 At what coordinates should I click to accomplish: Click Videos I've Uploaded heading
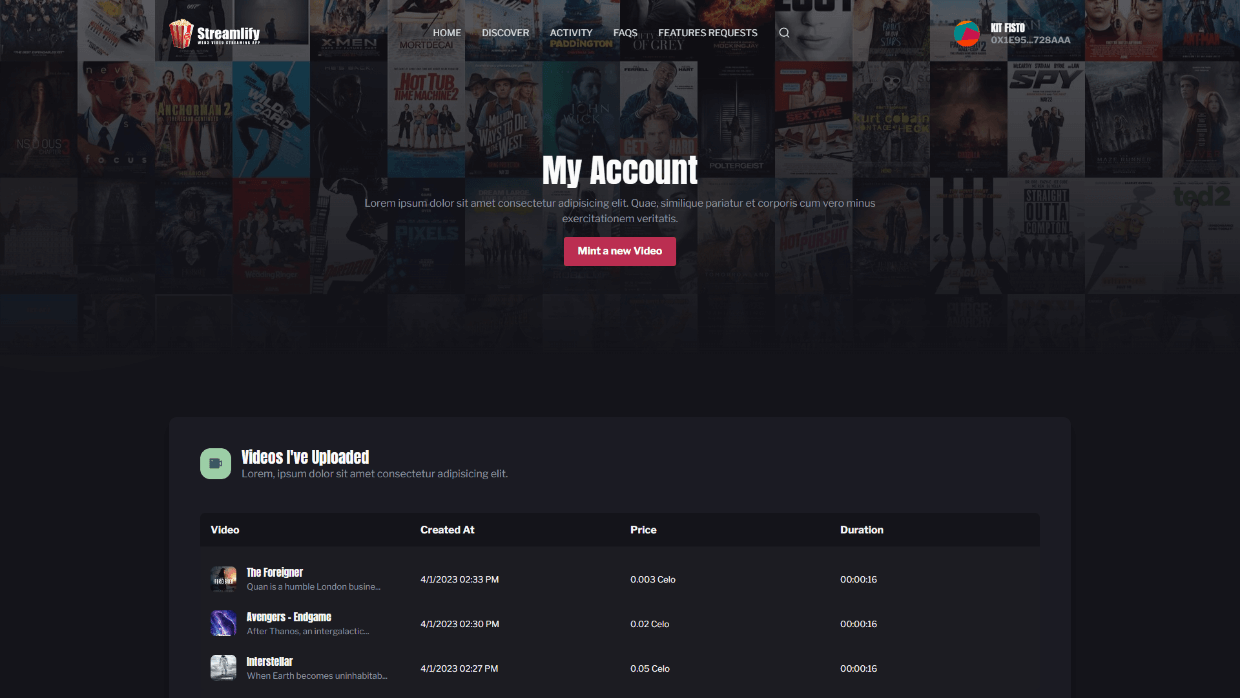[x=305, y=457]
